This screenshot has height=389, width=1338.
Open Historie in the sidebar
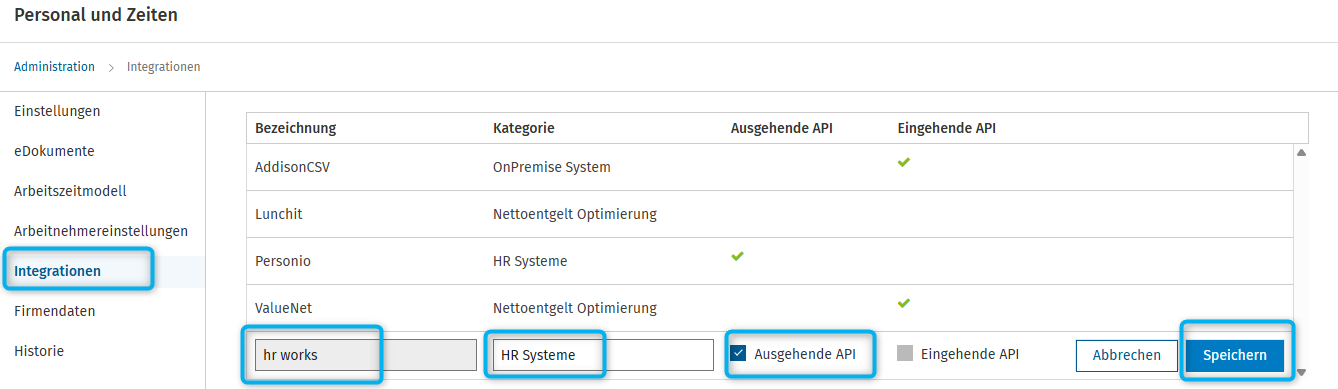39,351
